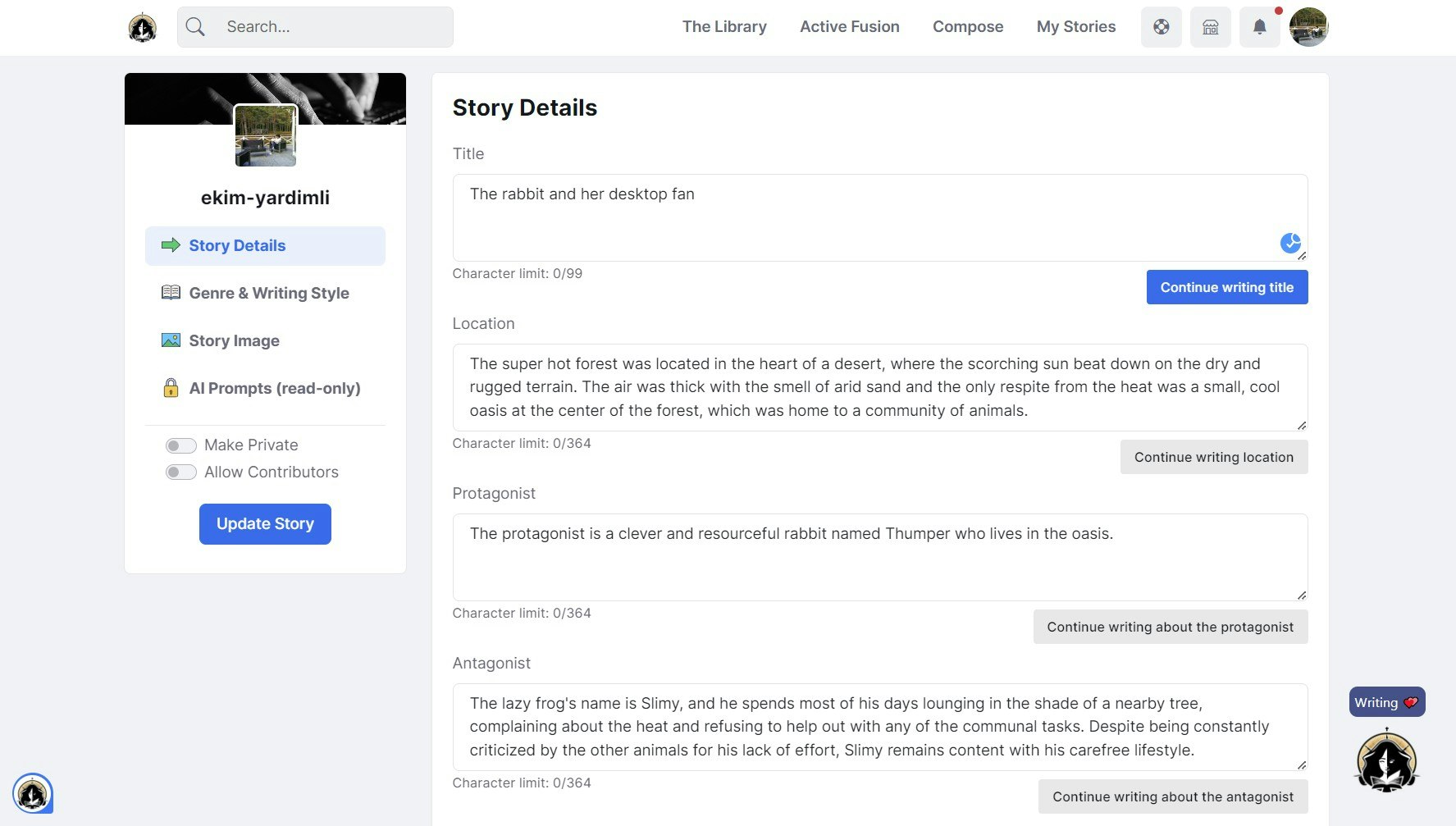Click Continue writing location
1456x826 pixels.
(1214, 457)
